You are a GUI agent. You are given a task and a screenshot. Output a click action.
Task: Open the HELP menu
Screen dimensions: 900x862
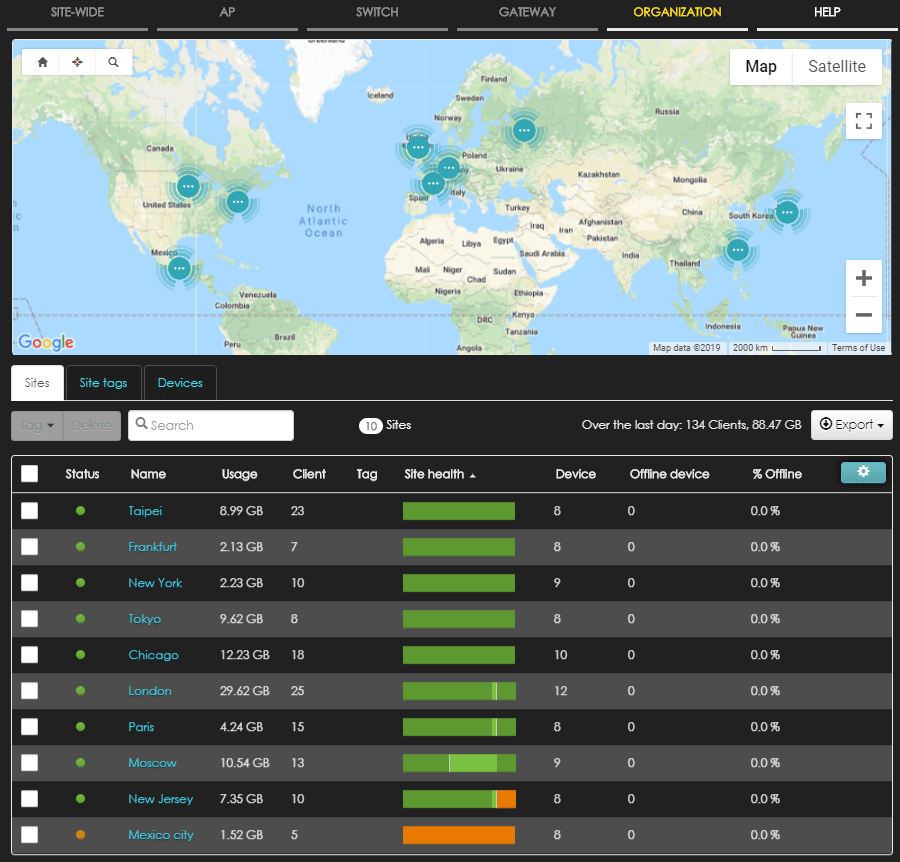click(827, 12)
